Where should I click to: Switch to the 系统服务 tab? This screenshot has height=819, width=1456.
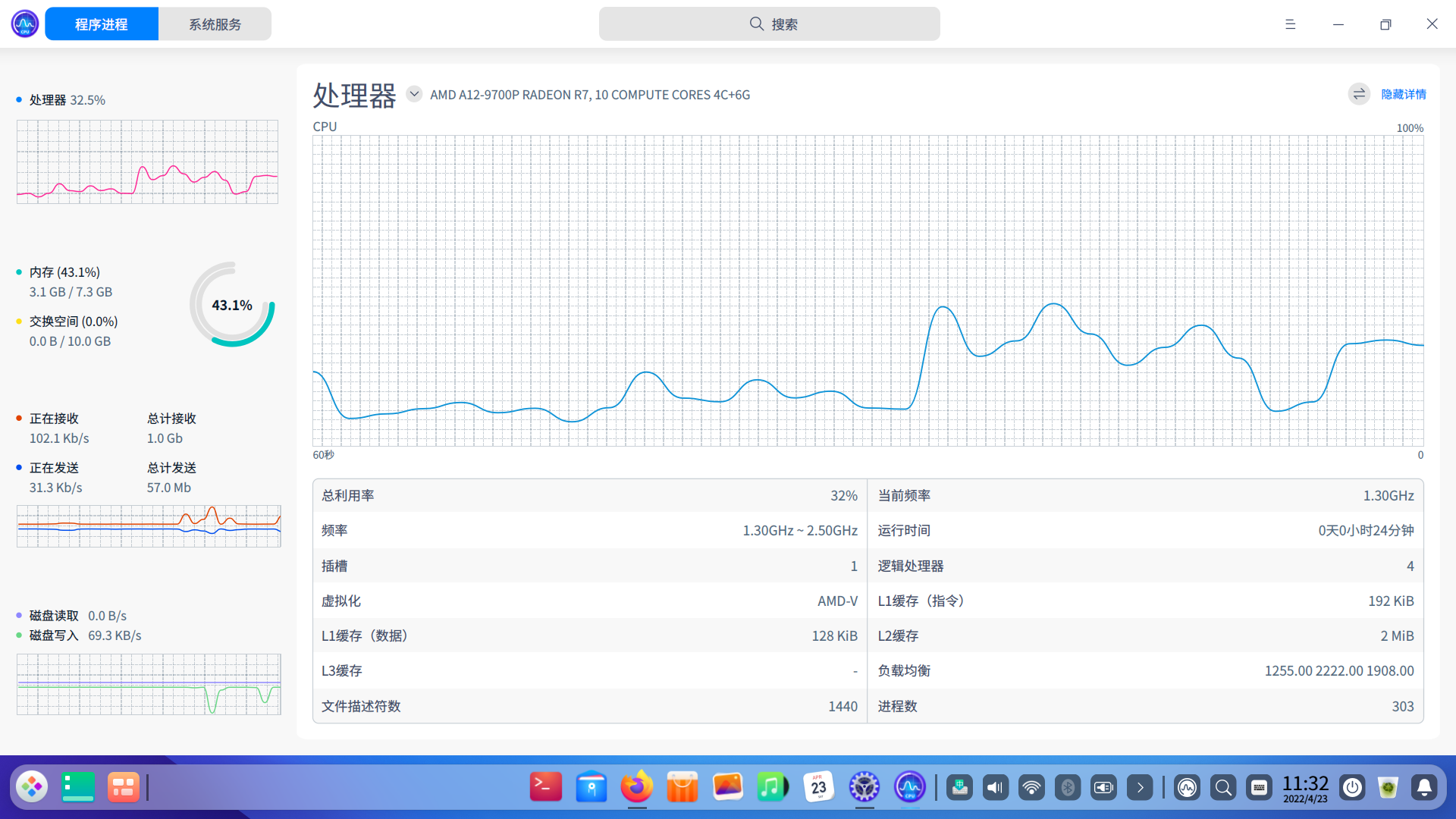[x=215, y=24]
